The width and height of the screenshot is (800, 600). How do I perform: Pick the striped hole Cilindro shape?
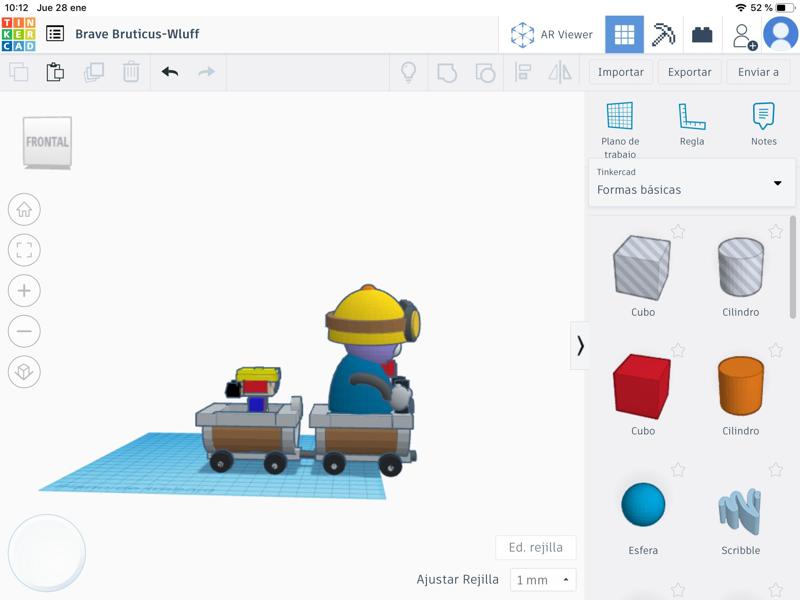click(741, 276)
